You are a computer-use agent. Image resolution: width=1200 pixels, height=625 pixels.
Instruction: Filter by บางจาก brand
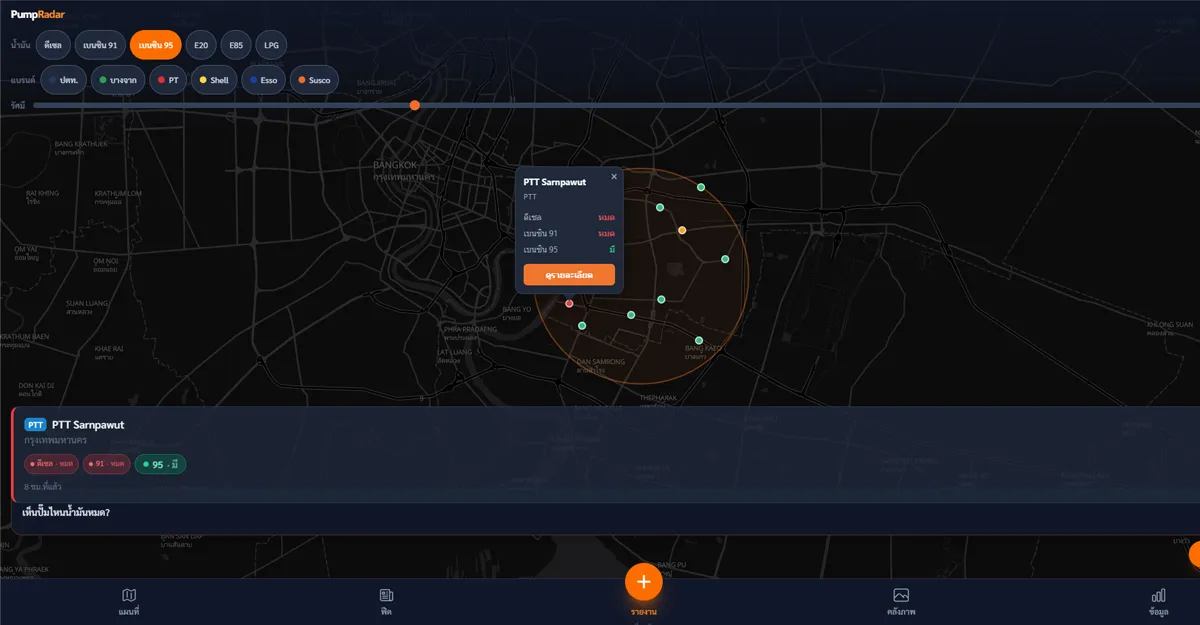pyautogui.click(x=118, y=80)
